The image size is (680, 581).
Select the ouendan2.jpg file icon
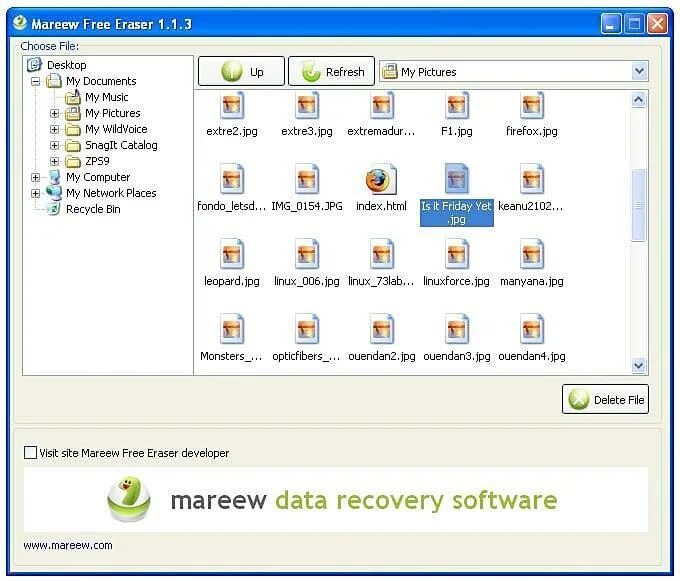382,329
